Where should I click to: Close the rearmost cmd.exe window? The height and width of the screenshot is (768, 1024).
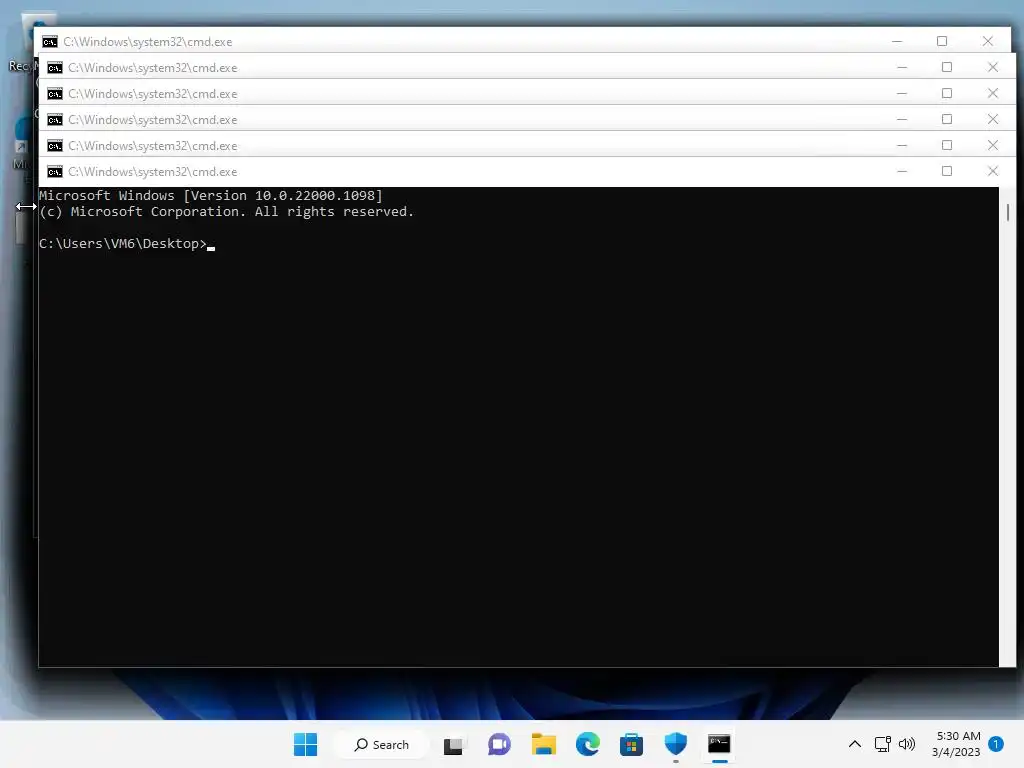click(x=987, y=41)
